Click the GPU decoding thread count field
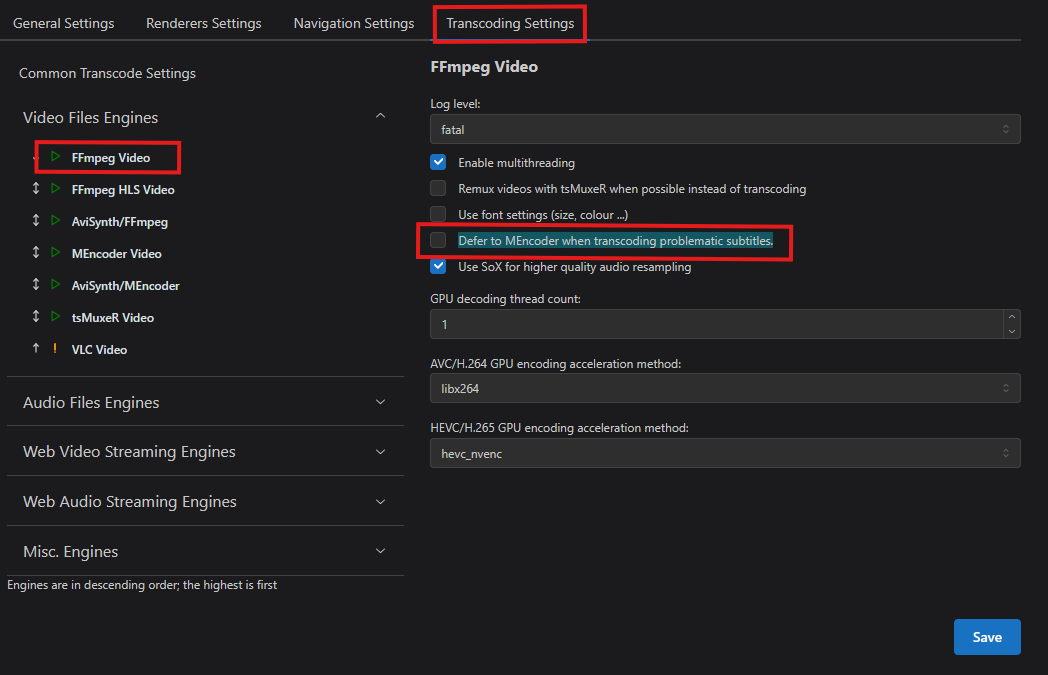Screen dimensions: 1048x675 (x=717, y=324)
